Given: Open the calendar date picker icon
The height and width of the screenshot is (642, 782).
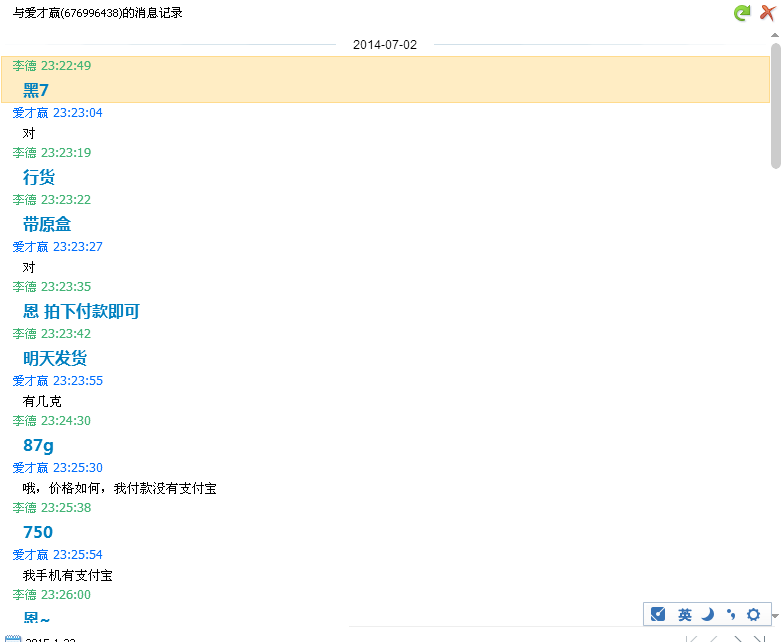Looking at the screenshot, I should 12,638.
